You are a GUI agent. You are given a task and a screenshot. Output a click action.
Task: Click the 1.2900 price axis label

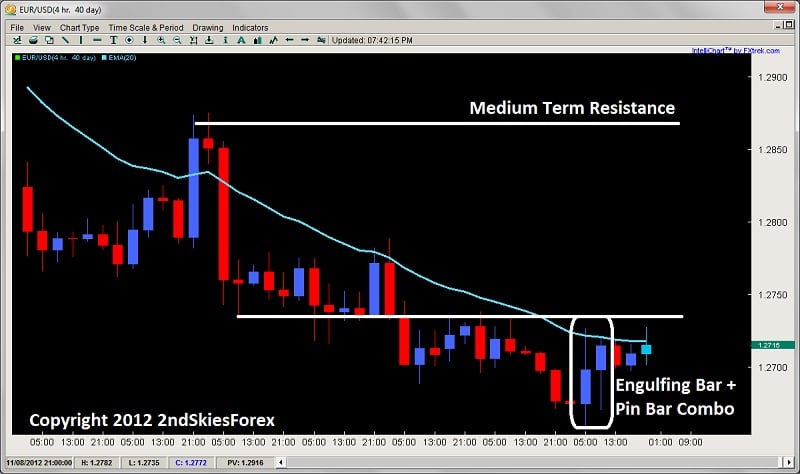tap(772, 77)
